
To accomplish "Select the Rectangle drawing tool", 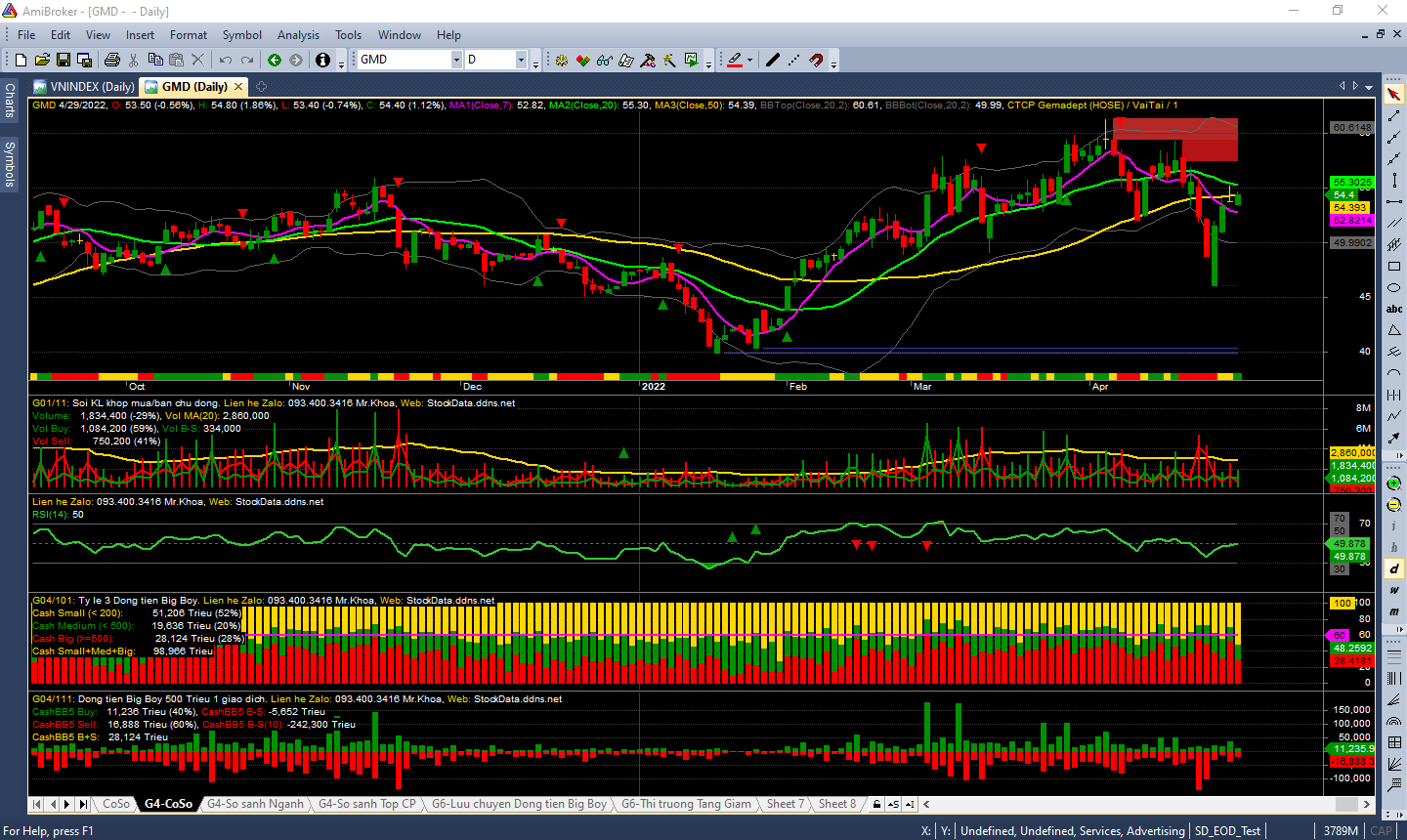I will tap(1394, 266).
